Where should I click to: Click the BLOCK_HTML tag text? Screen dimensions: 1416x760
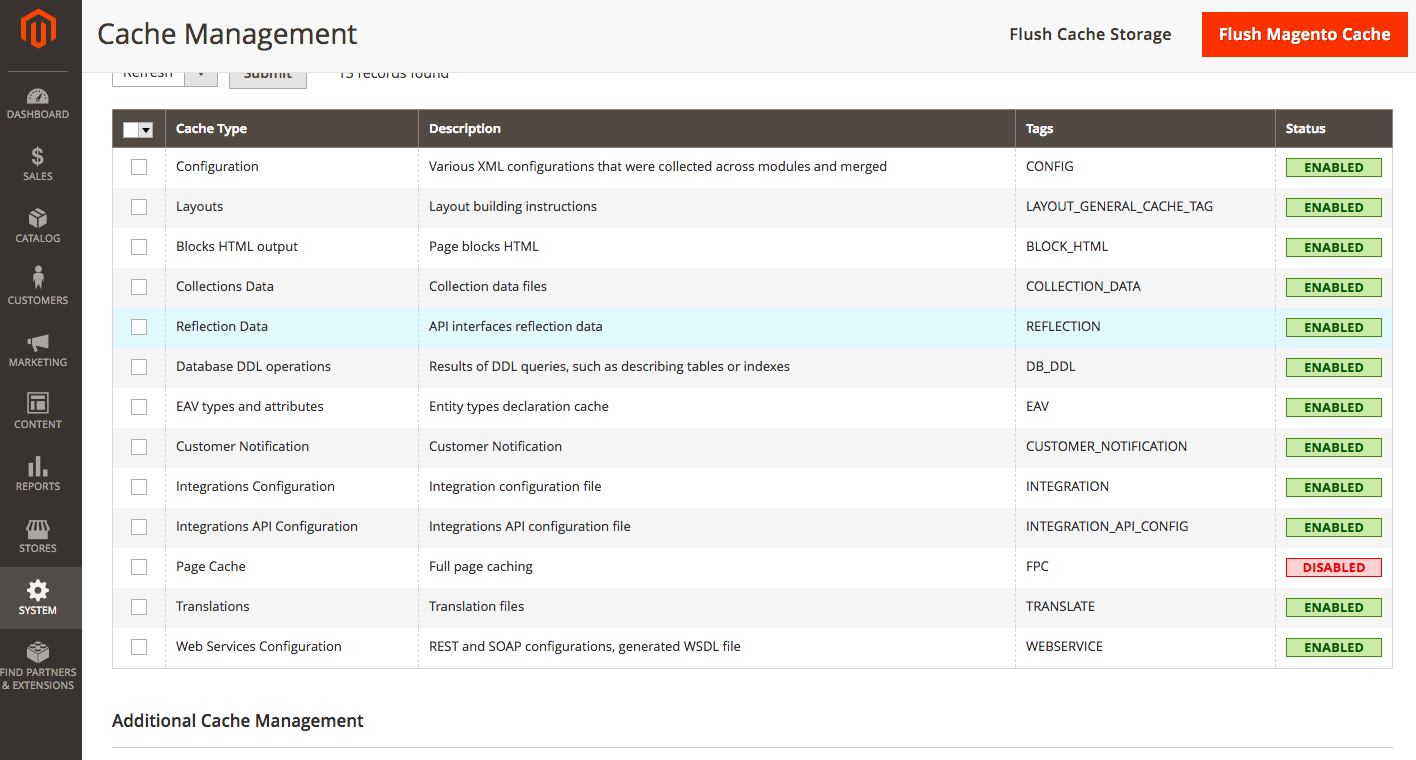(1067, 246)
